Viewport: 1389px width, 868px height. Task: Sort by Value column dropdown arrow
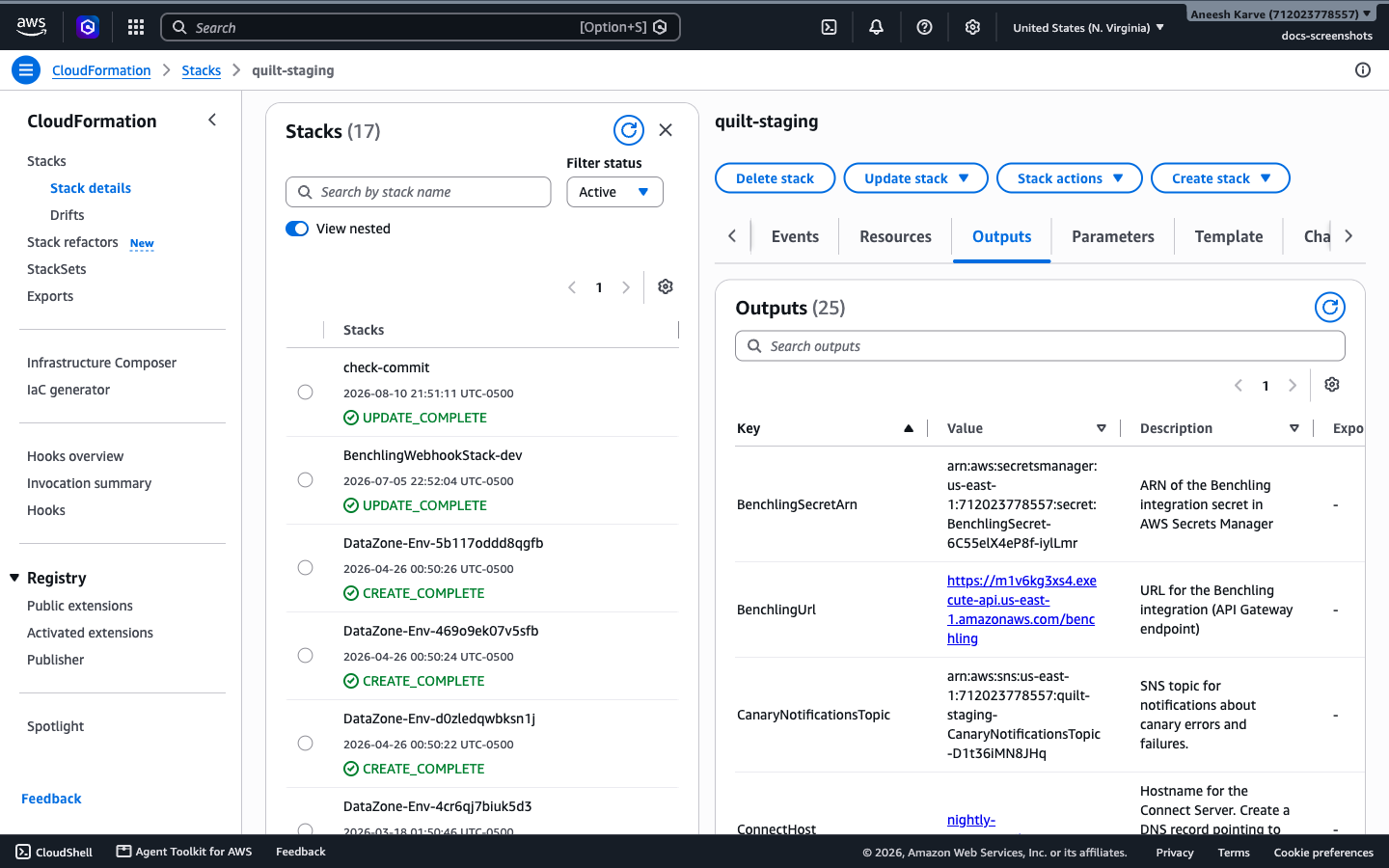pos(1102,428)
